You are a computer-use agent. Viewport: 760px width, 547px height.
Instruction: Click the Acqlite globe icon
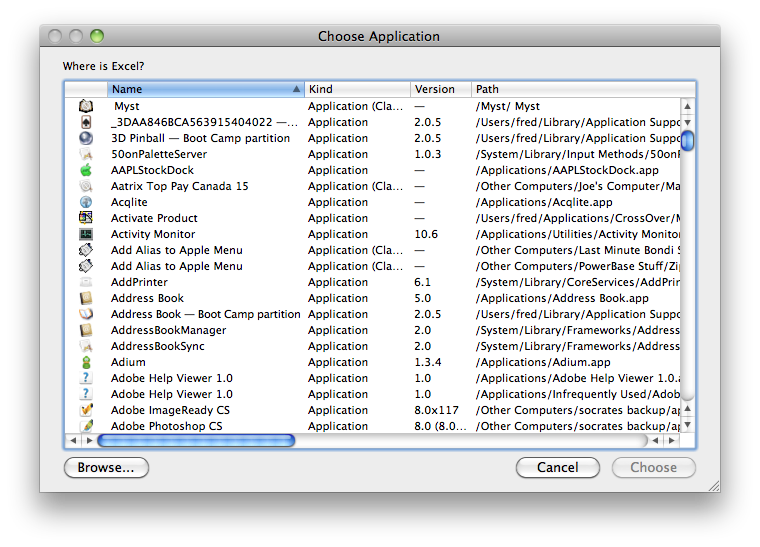point(86,202)
